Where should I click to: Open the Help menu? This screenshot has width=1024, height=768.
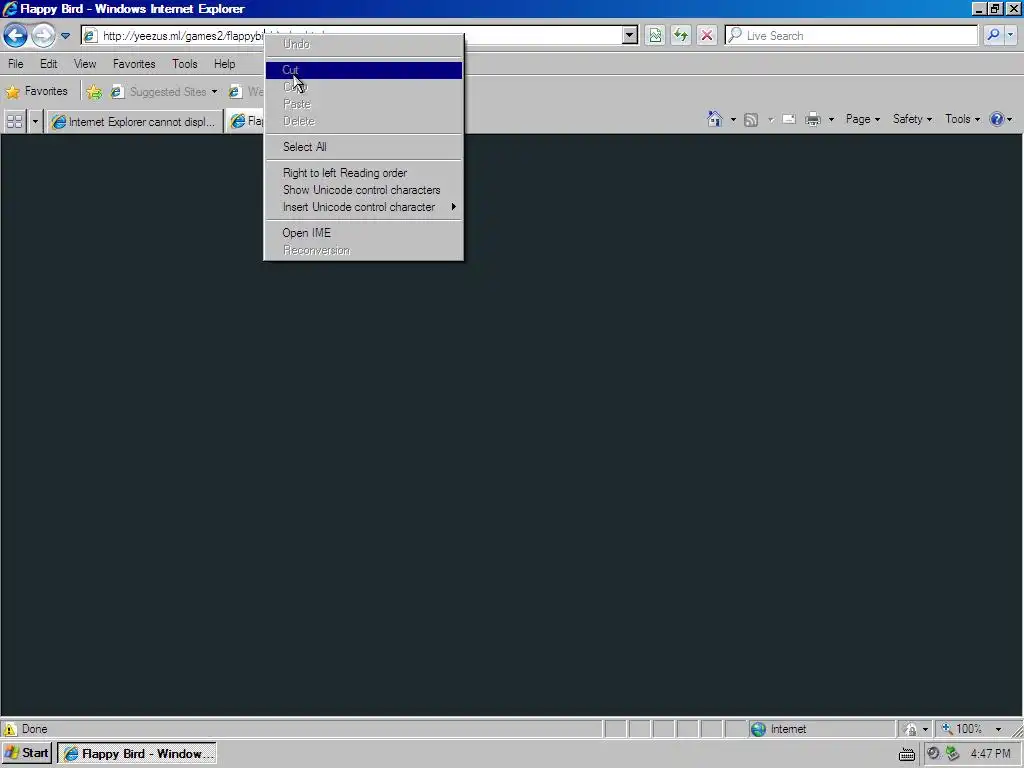tap(225, 64)
